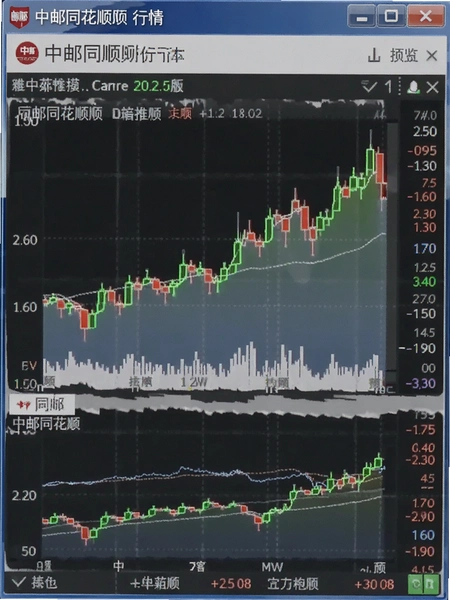Click the 预览 preview button

(403, 56)
